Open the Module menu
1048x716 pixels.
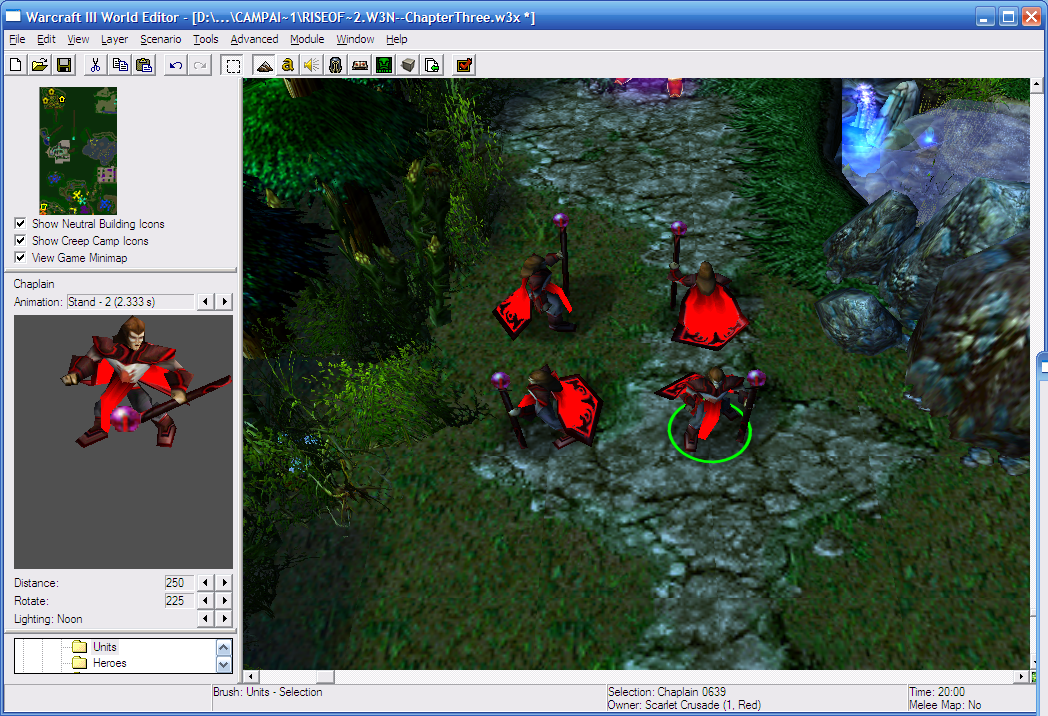tap(307, 39)
